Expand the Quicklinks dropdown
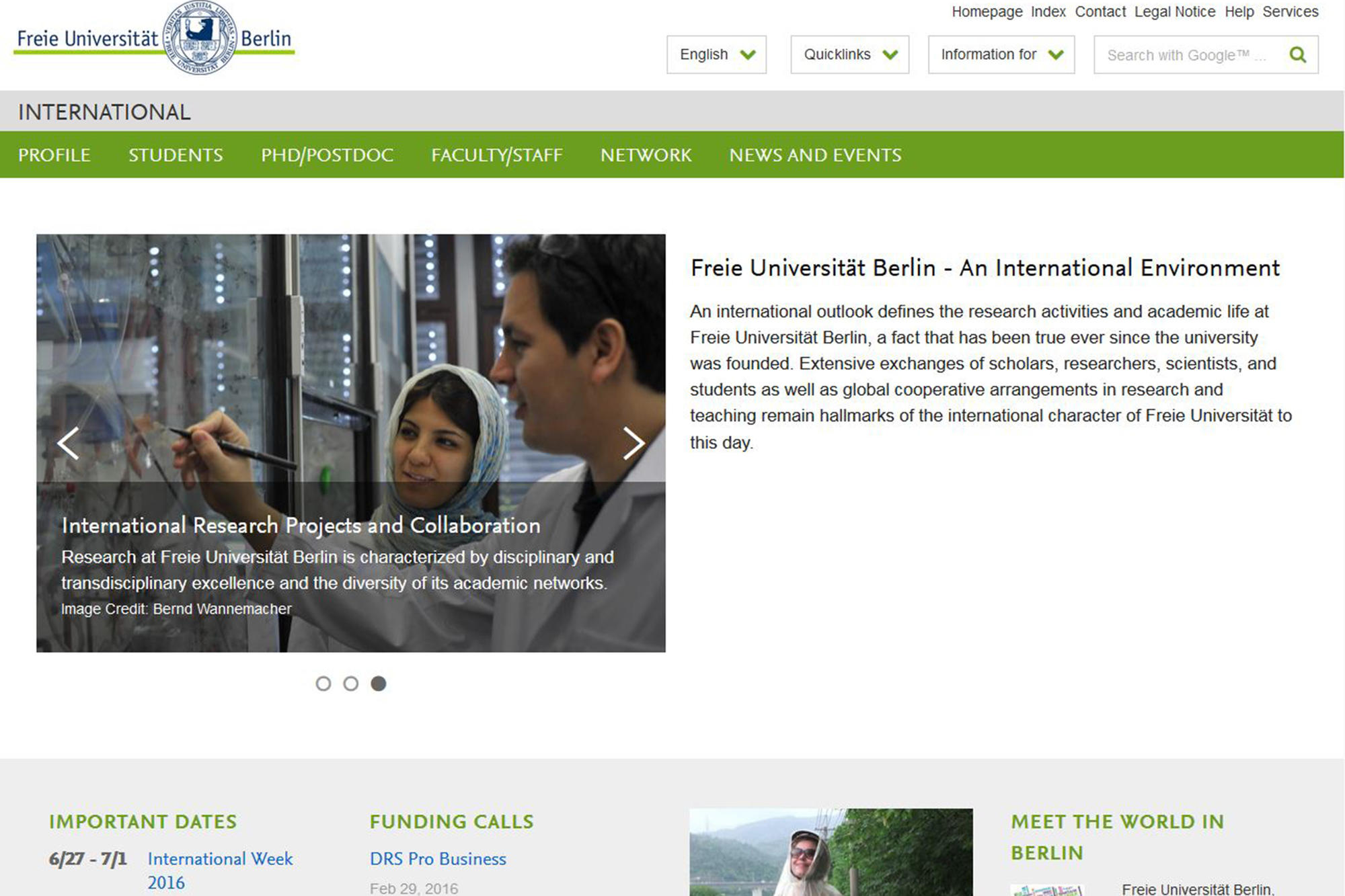The height and width of the screenshot is (896, 1345). click(849, 54)
